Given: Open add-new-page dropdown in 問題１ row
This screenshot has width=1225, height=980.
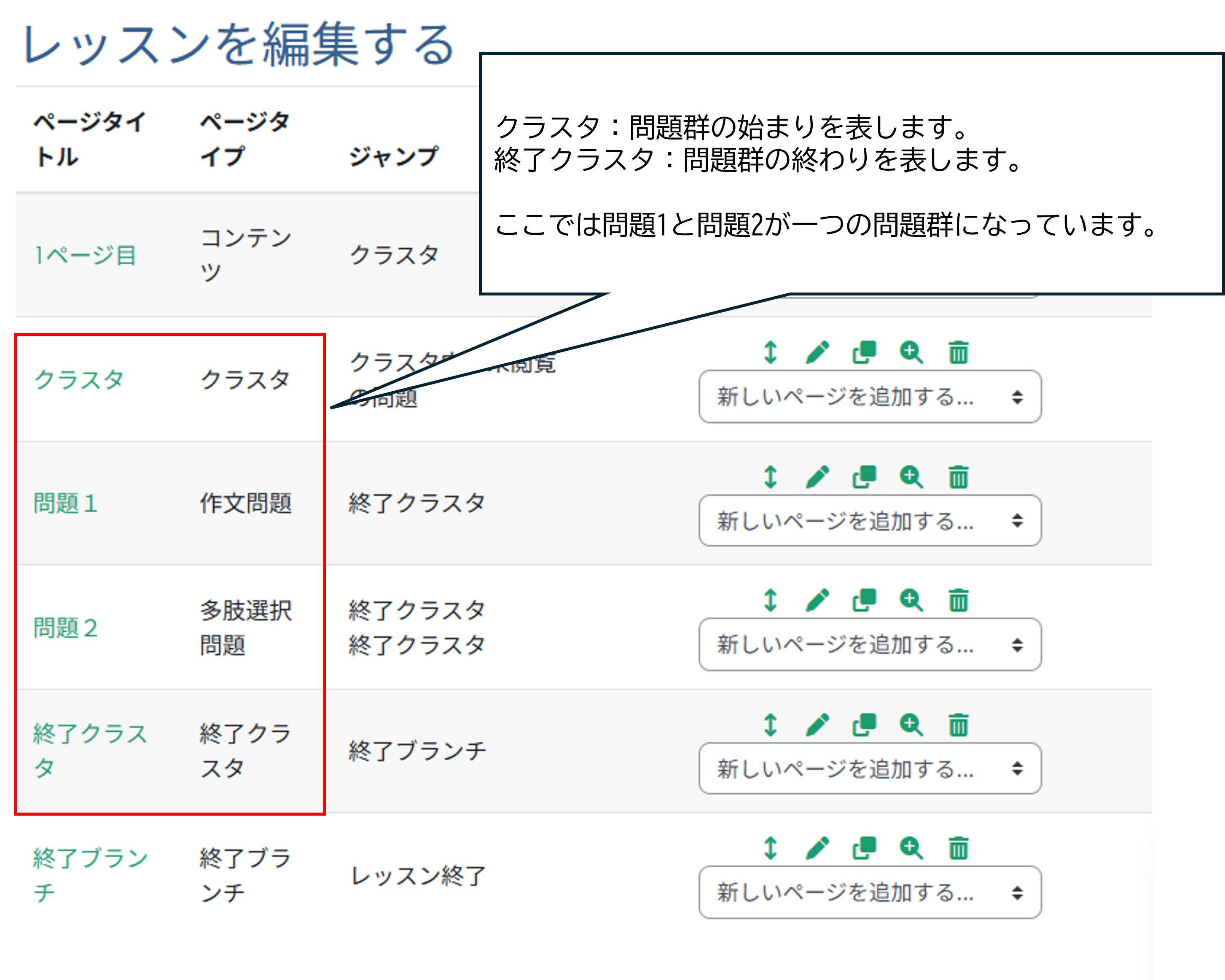Looking at the screenshot, I should coord(869,521).
